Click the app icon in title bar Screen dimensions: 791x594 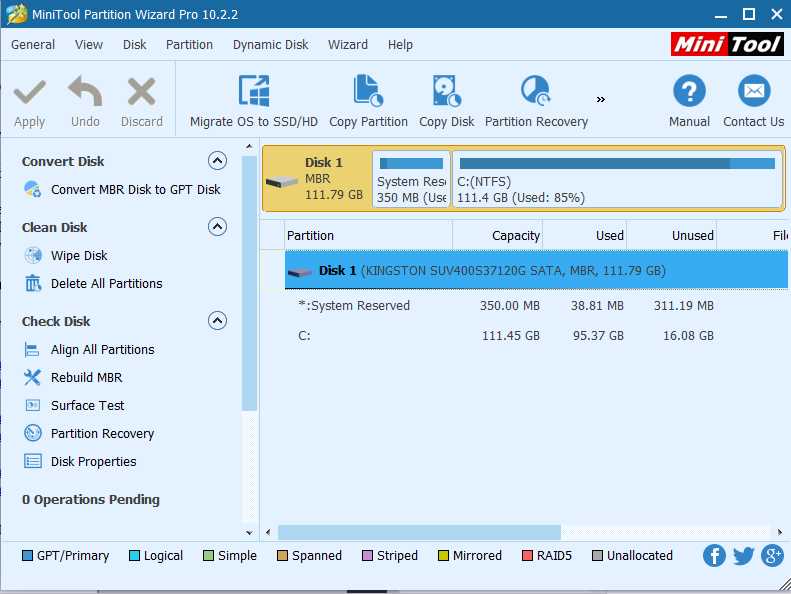click(17, 14)
